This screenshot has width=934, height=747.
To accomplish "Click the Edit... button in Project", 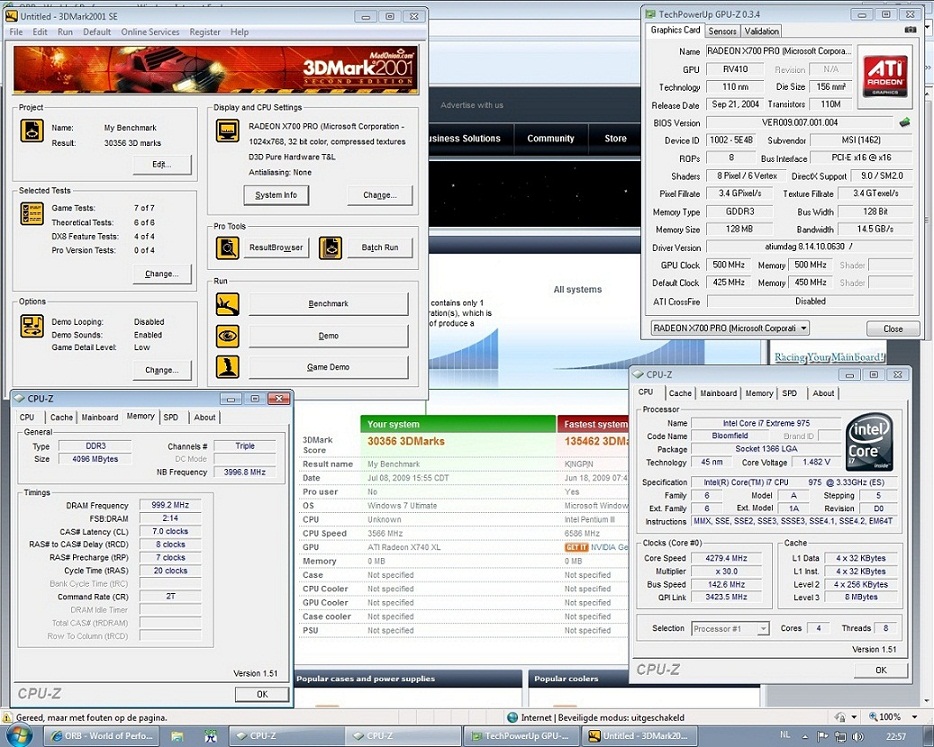I will (x=162, y=164).
